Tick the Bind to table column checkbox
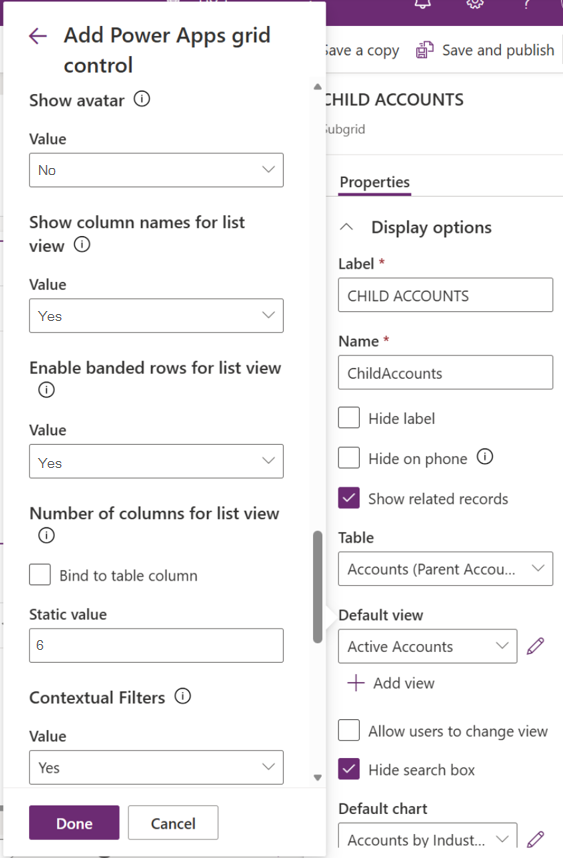Image resolution: width=563 pixels, height=858 pixels. tap(40, 575)
